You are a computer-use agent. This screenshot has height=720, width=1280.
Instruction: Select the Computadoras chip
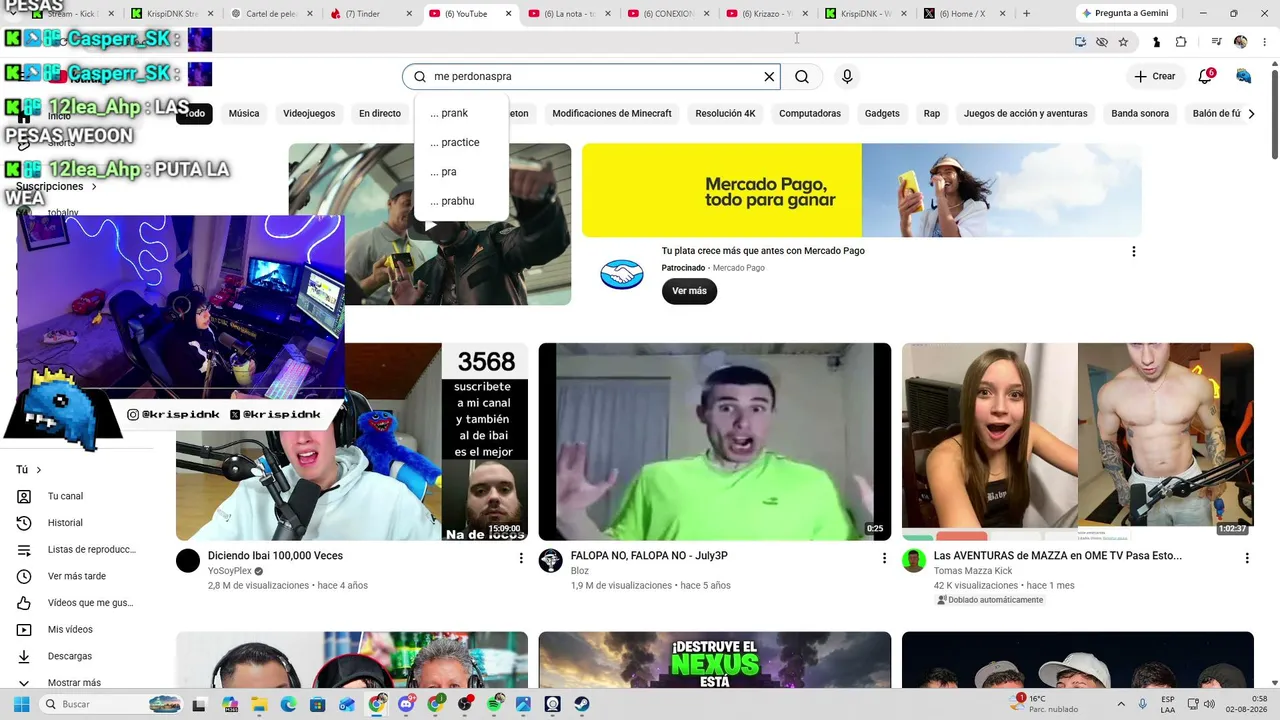tap(810, 114)
